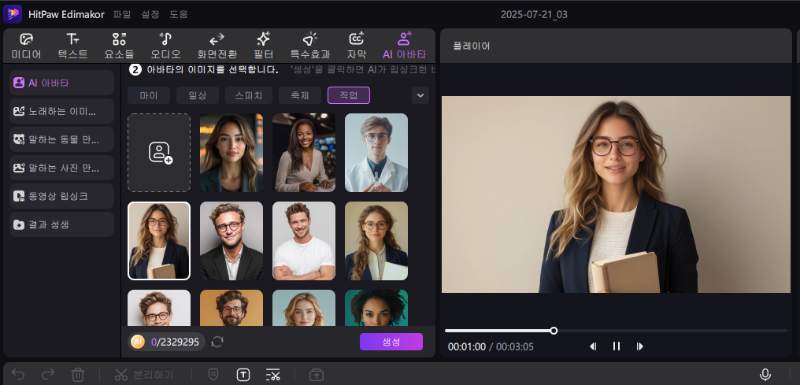Click the preview video frame
Image resolution: width=800 pixels, height=385 pixels.
point(616,194)
